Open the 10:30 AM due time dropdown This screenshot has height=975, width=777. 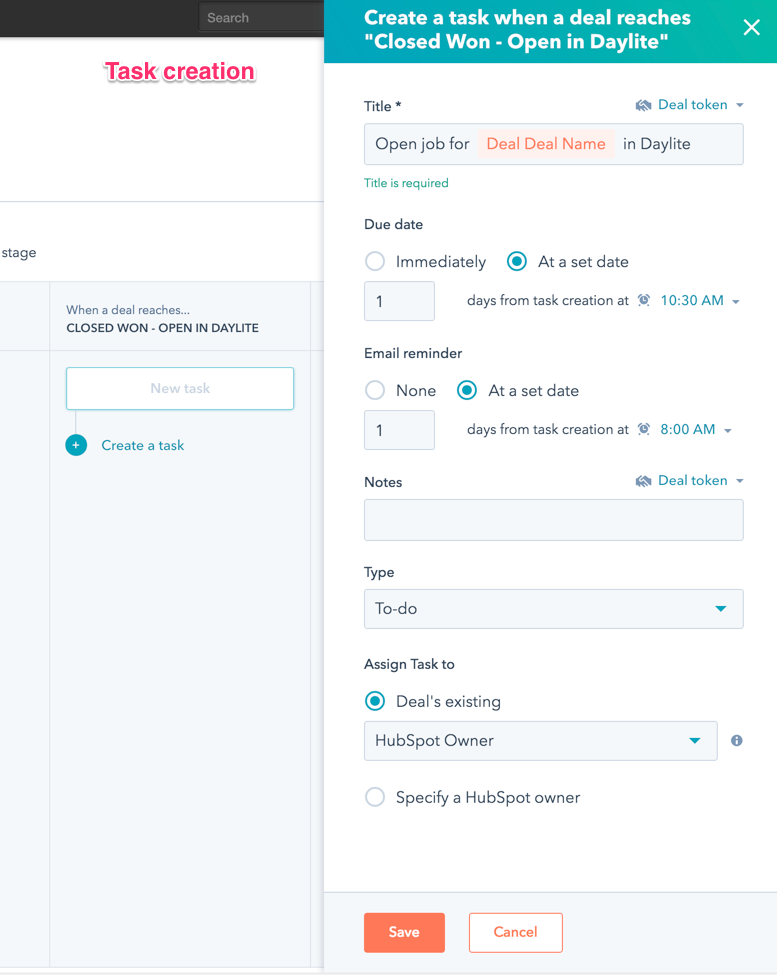click(699, 301)
